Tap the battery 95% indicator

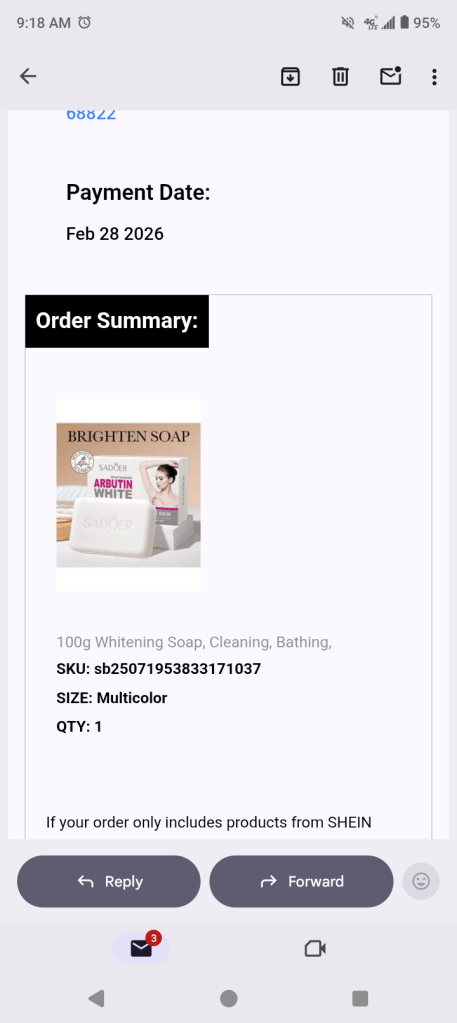[420, 23]
